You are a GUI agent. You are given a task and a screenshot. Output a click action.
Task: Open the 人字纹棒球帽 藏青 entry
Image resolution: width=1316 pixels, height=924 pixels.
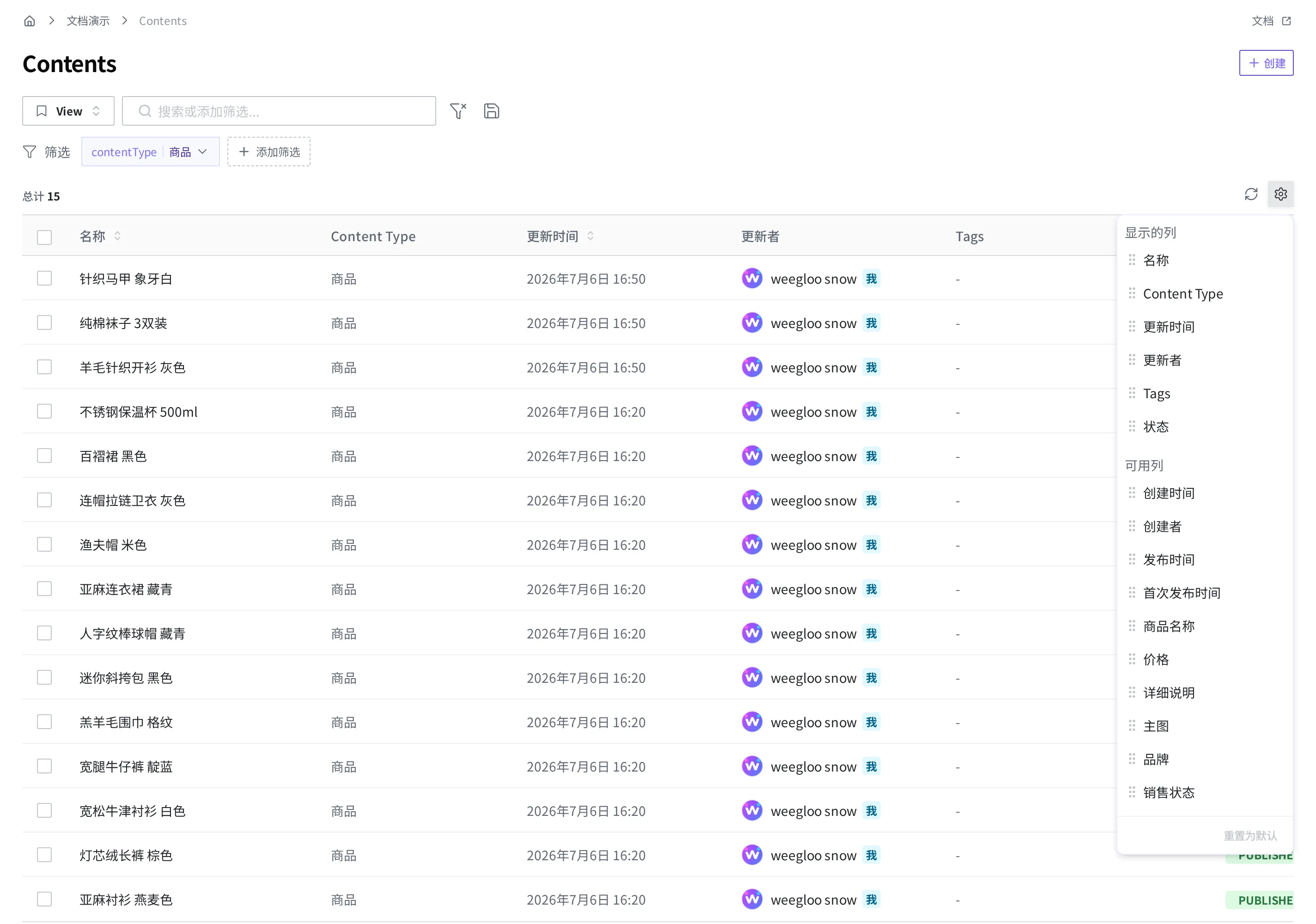133,634
